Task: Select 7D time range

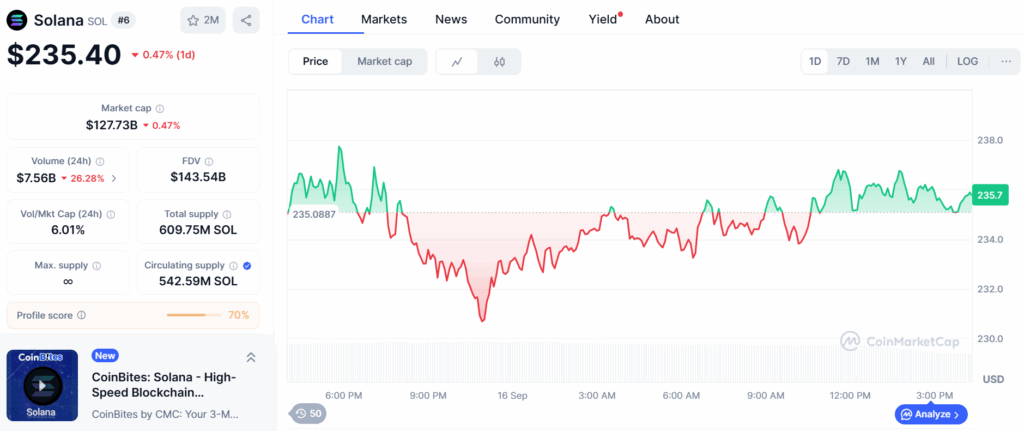Action: (x=843, y=61)
